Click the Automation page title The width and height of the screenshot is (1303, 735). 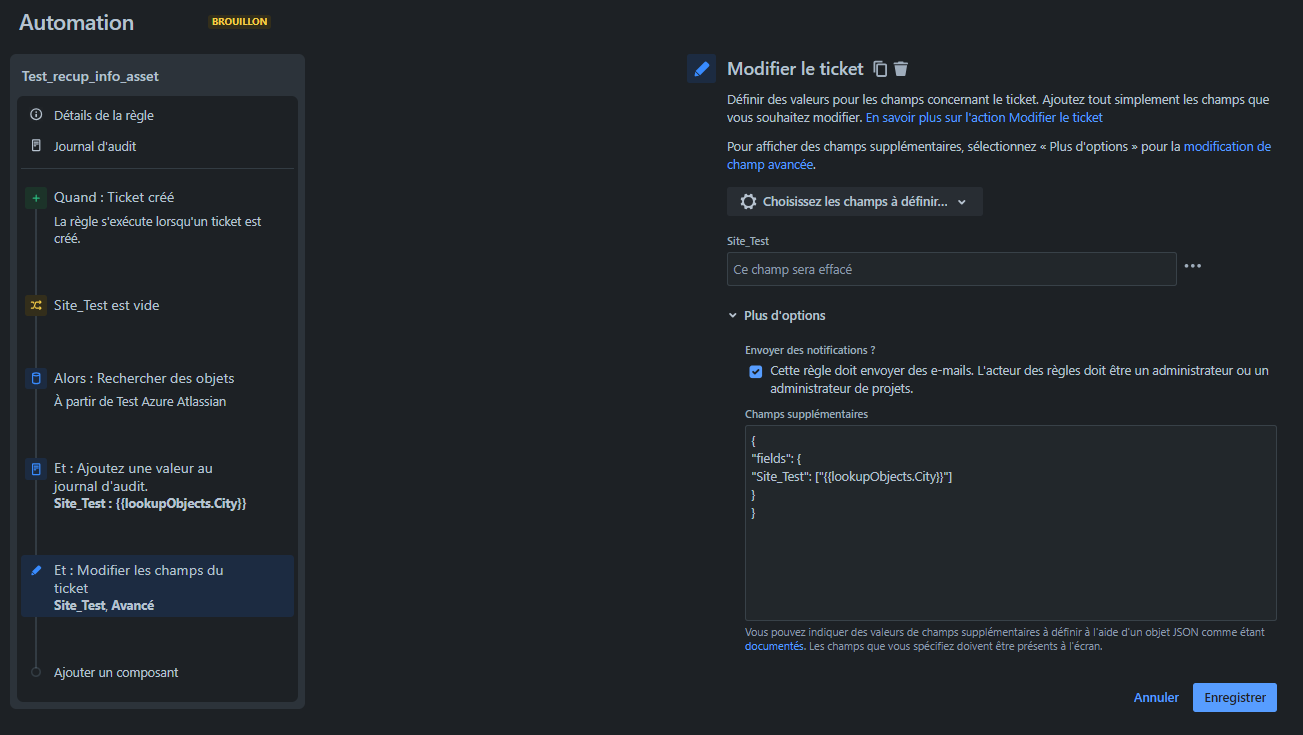[77, 22]
